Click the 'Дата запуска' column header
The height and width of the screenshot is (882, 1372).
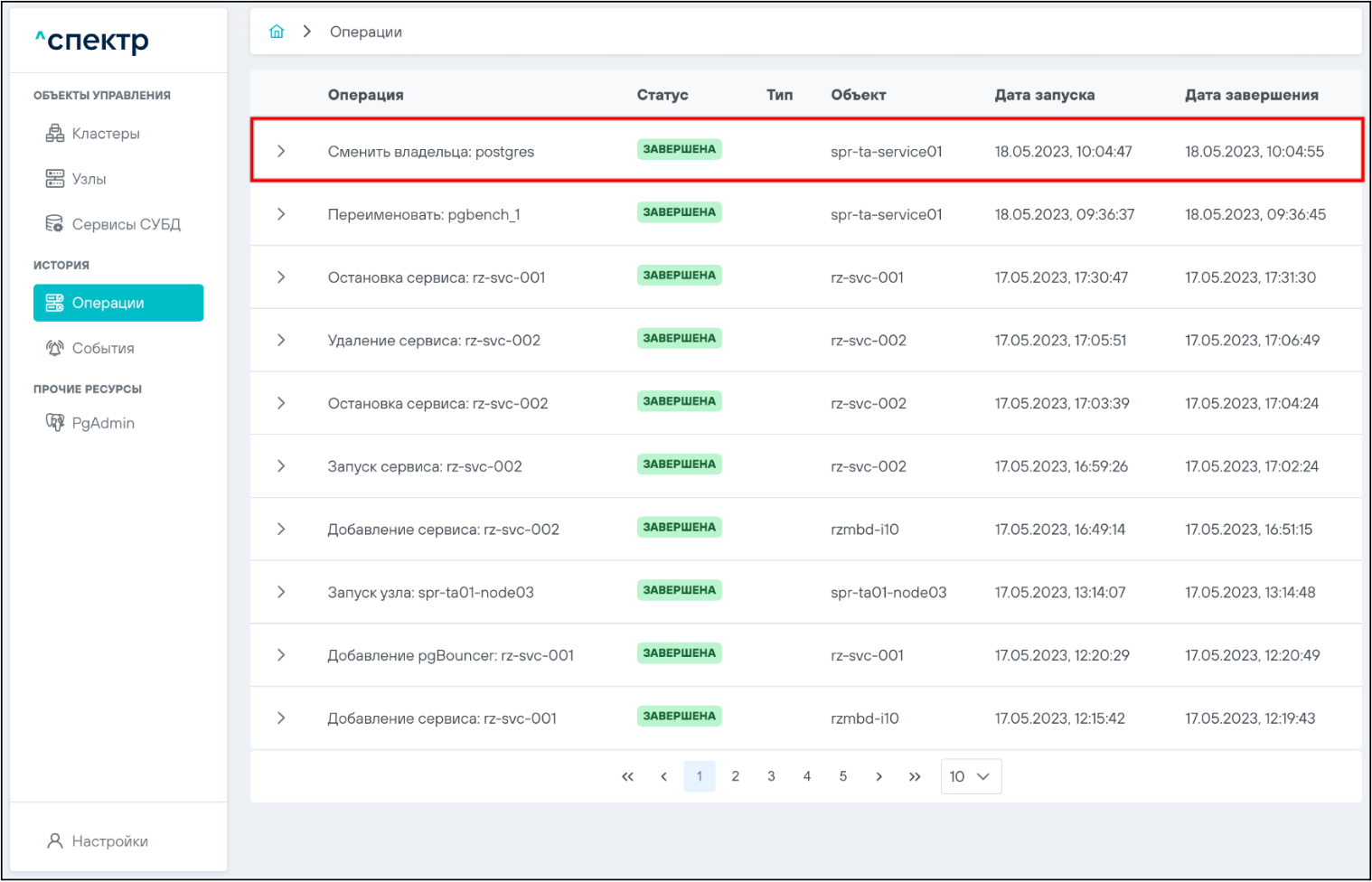[1044, 95]
